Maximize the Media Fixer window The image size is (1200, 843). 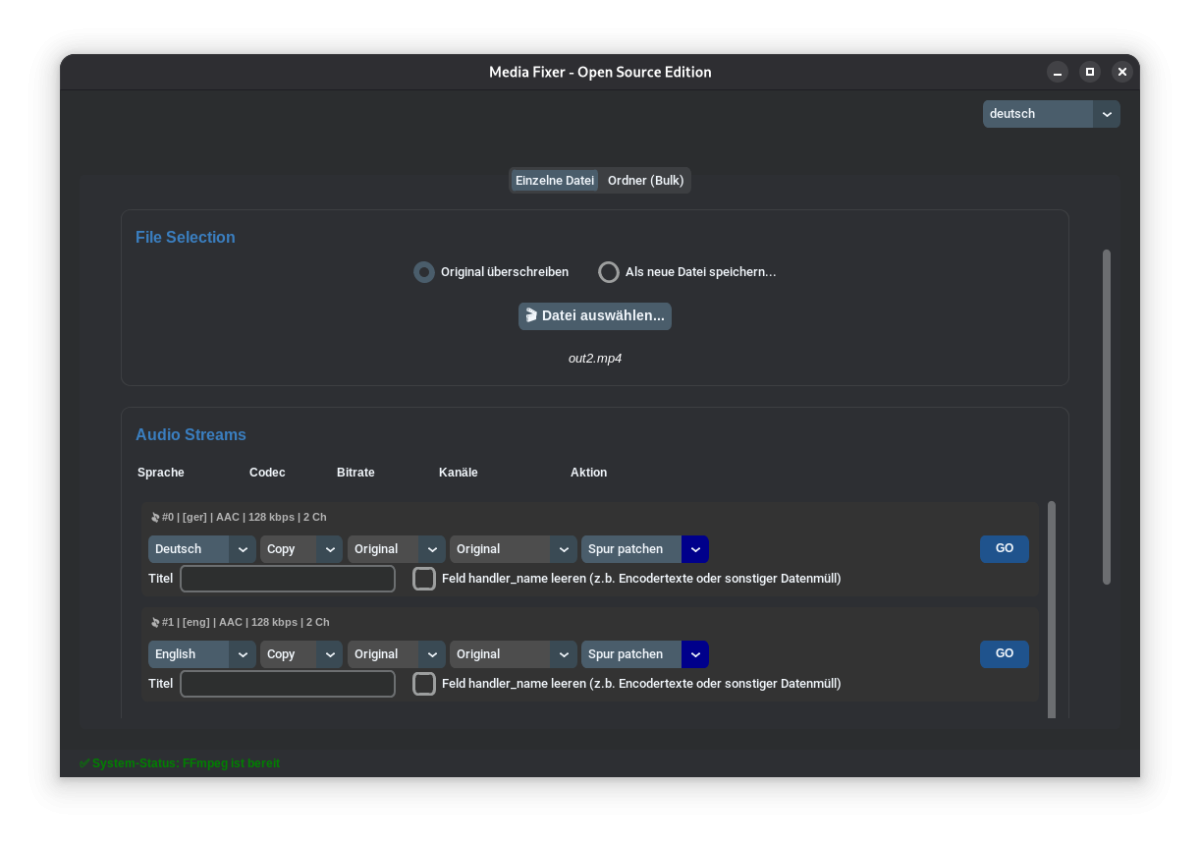coord(1090,72)
